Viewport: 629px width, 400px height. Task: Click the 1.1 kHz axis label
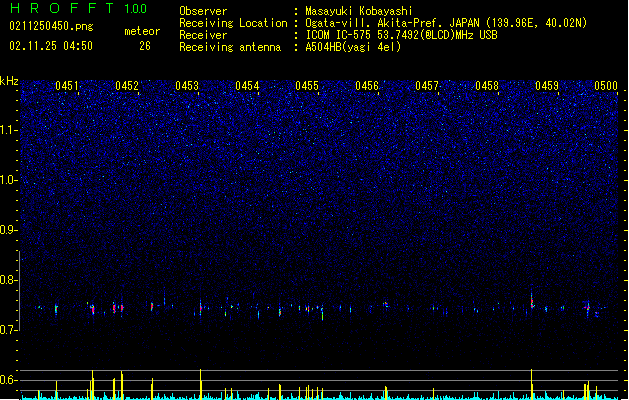(8, 130)
